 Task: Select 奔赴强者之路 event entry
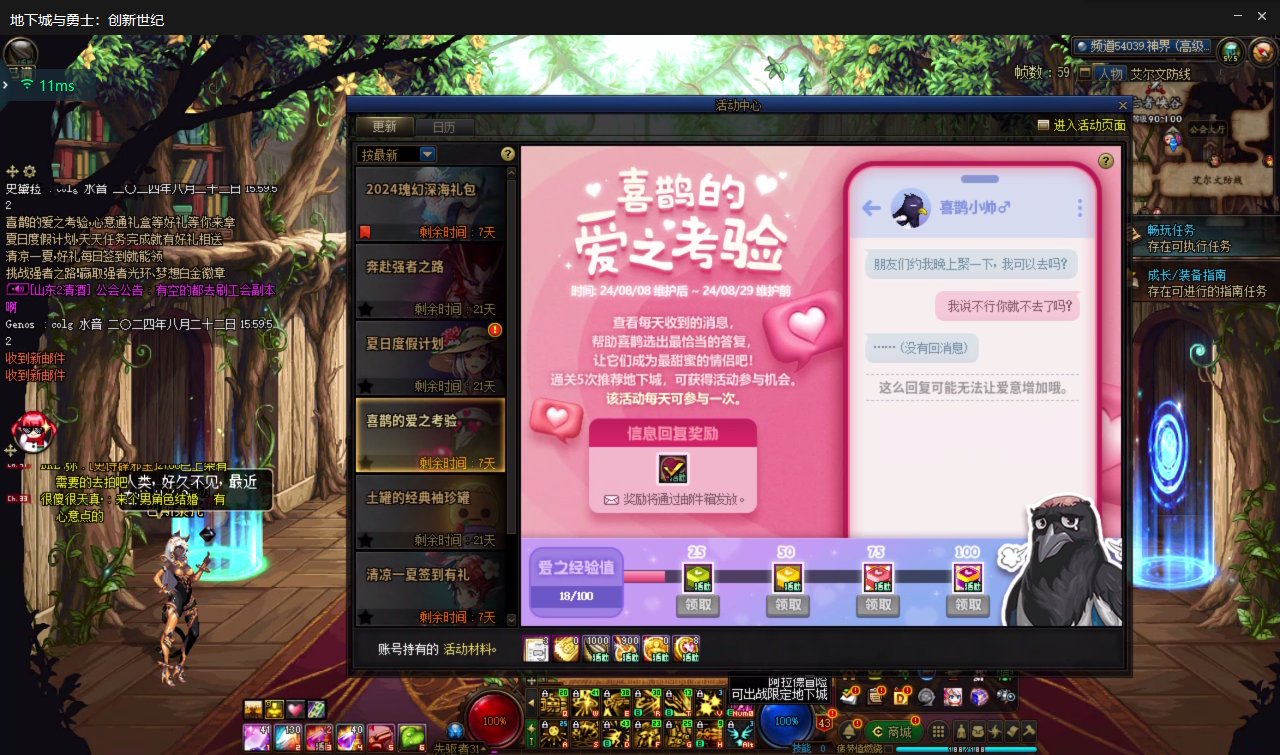431,281
